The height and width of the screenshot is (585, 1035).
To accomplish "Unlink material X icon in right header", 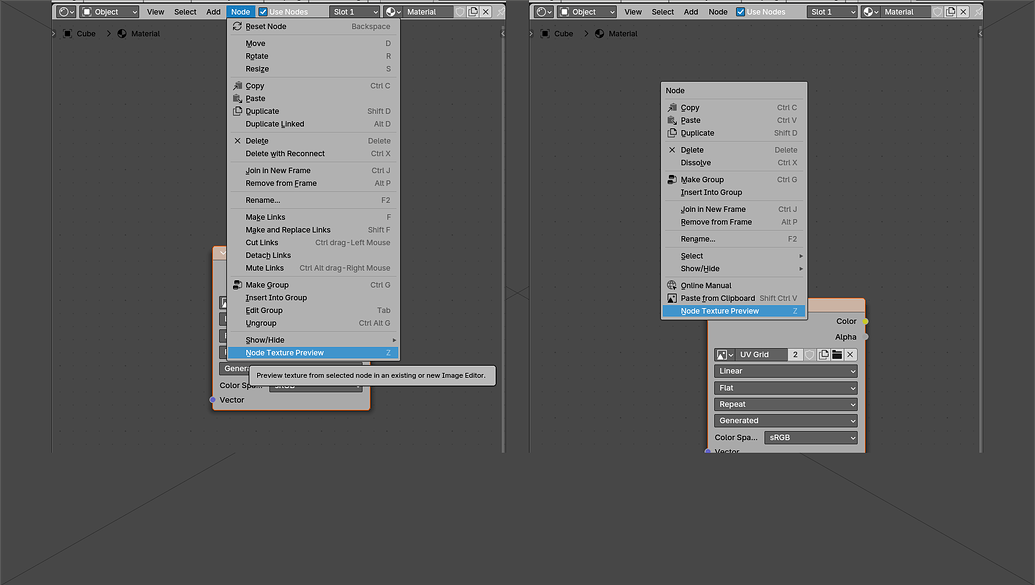I will click(x=963, y=12).
